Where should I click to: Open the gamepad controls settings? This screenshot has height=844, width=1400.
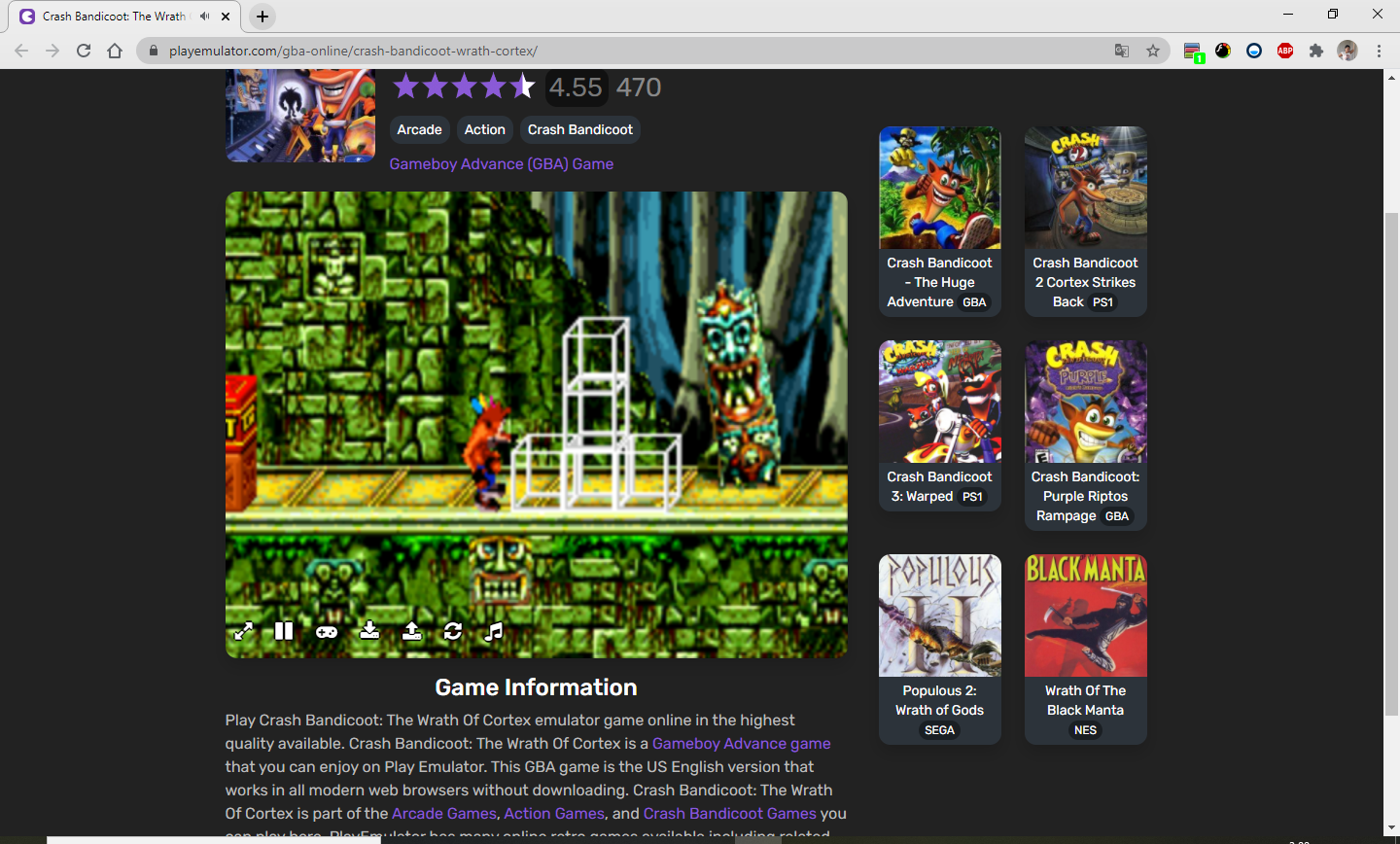(x=327, y=631)
